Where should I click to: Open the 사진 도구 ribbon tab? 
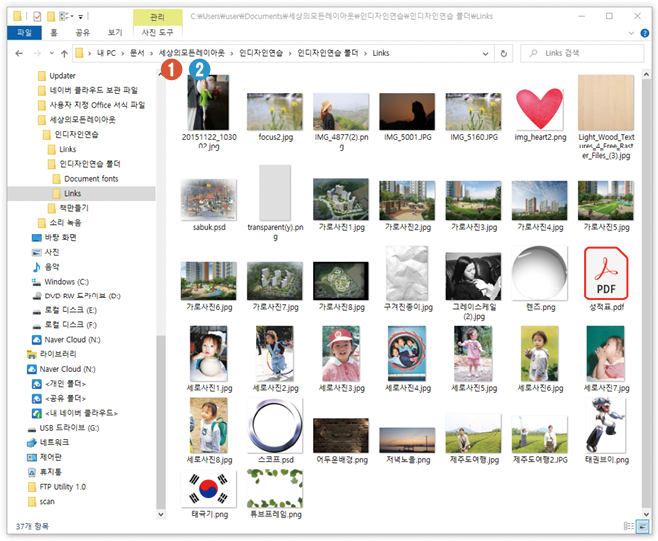pos(157,32)
